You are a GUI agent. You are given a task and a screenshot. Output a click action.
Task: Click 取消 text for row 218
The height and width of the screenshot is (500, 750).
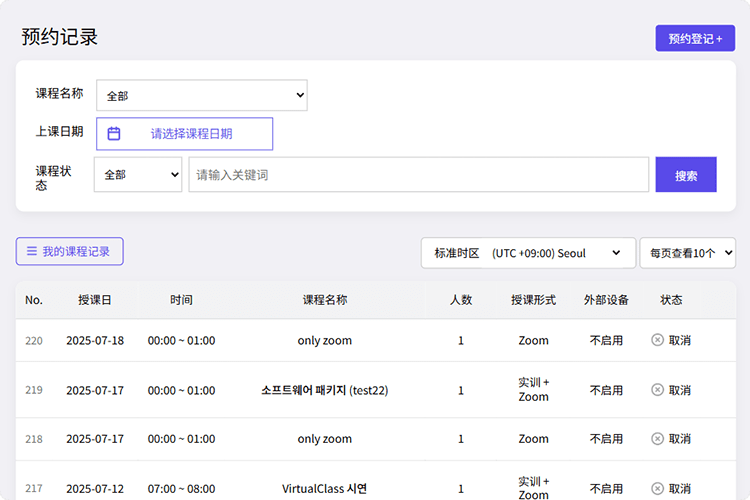tap(679, 439)
